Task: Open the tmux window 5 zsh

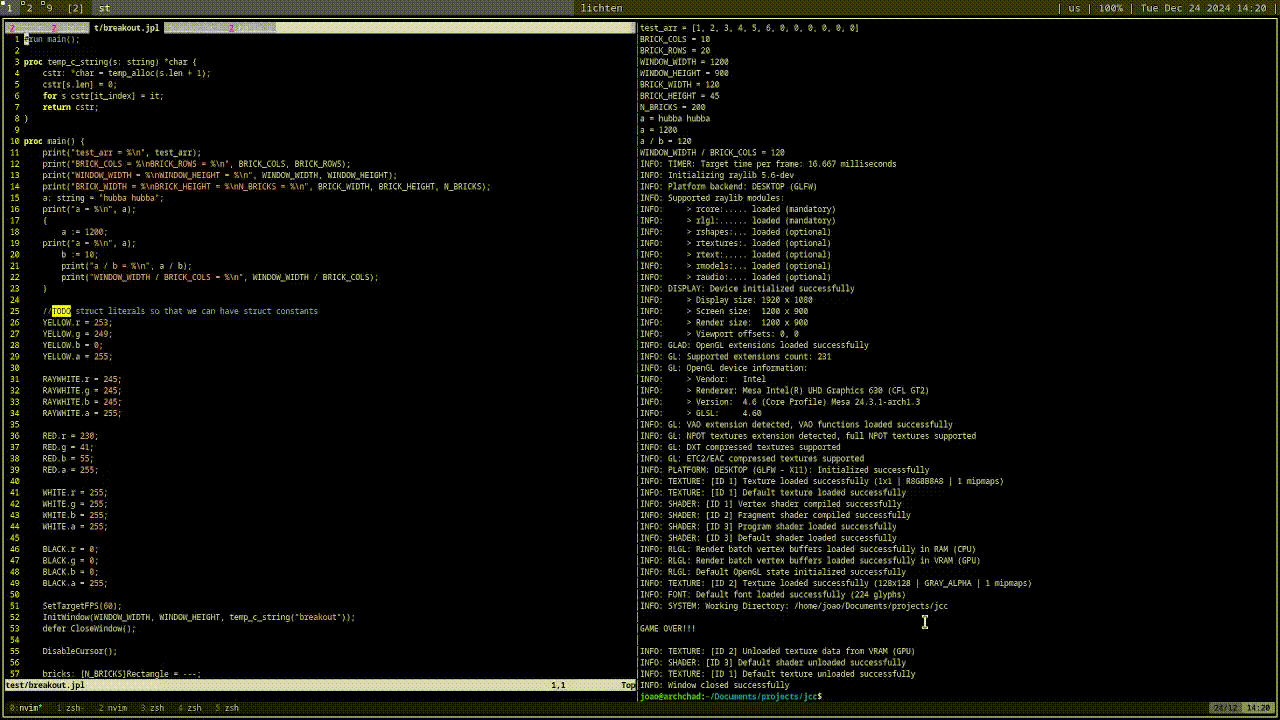Action: [226, 708]
